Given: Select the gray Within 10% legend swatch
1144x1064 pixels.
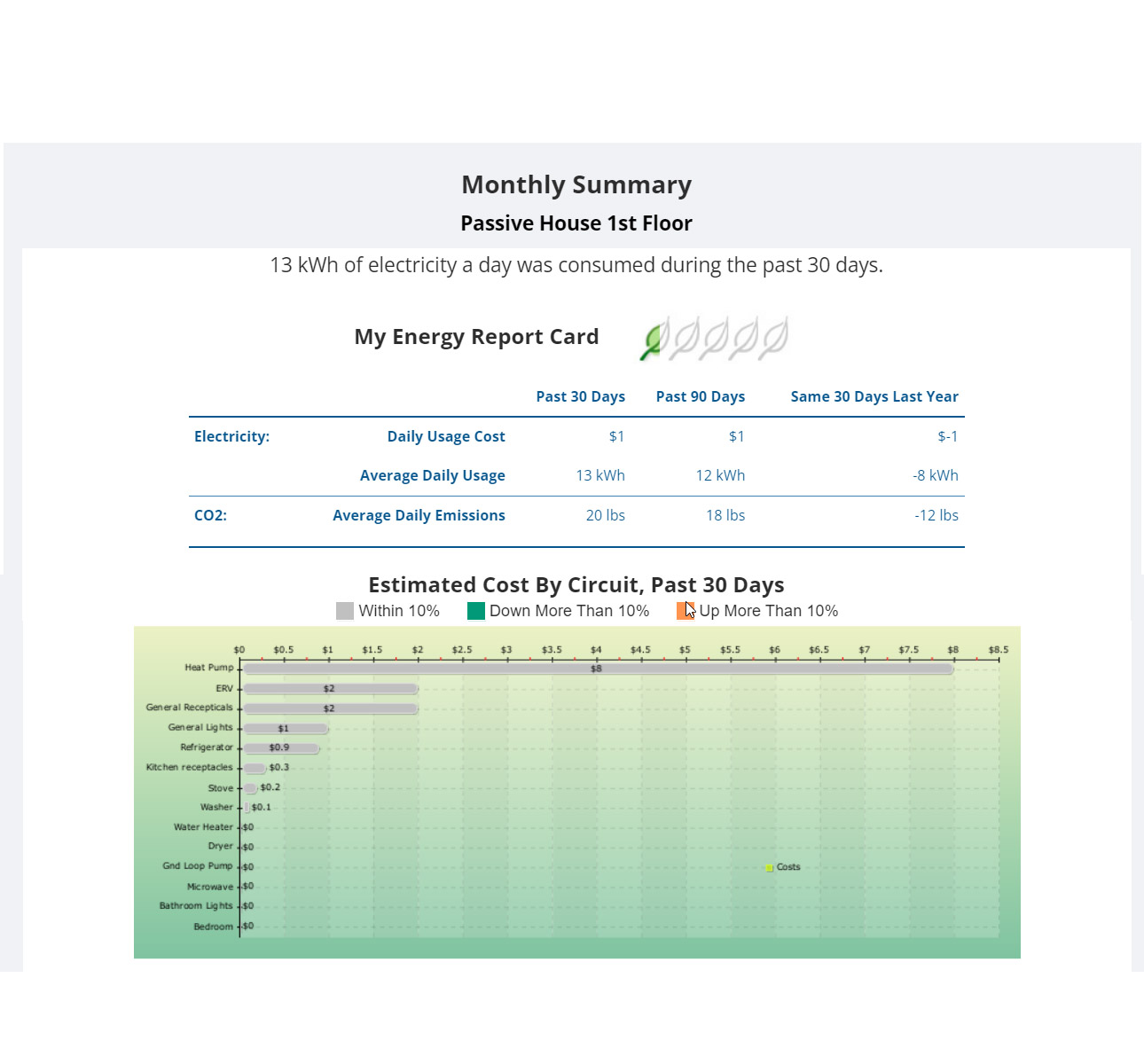Looking at the screenshot, I should click(x=345, y=611).
